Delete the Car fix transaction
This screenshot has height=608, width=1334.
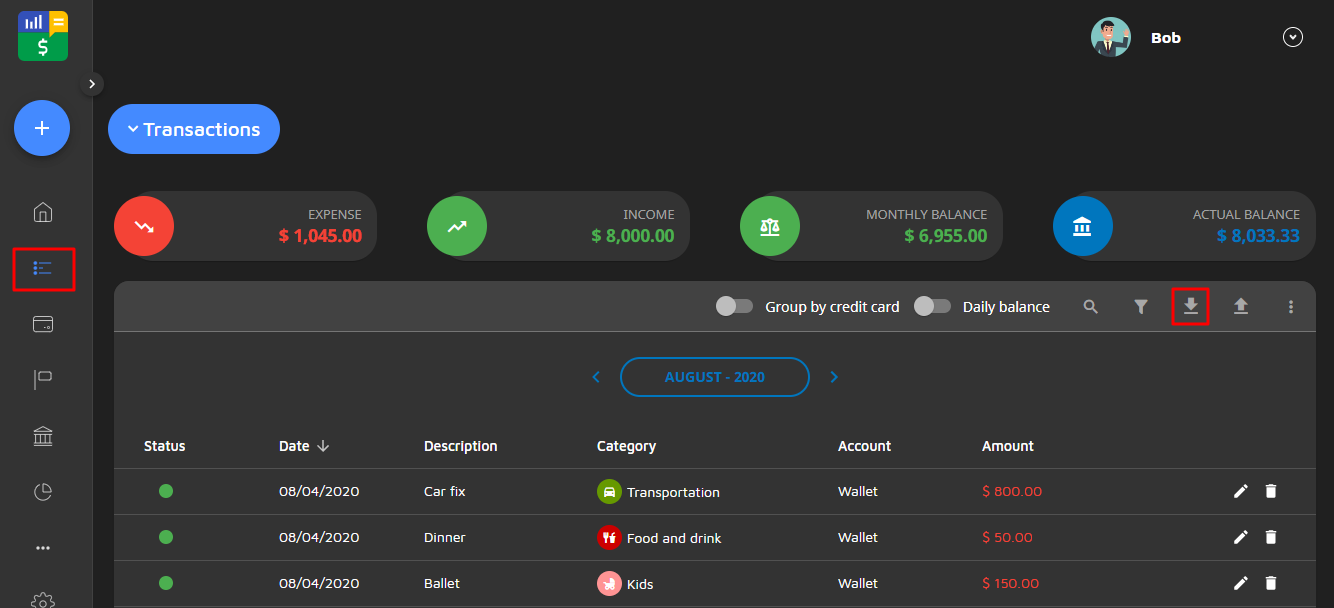coord(1271,491)
